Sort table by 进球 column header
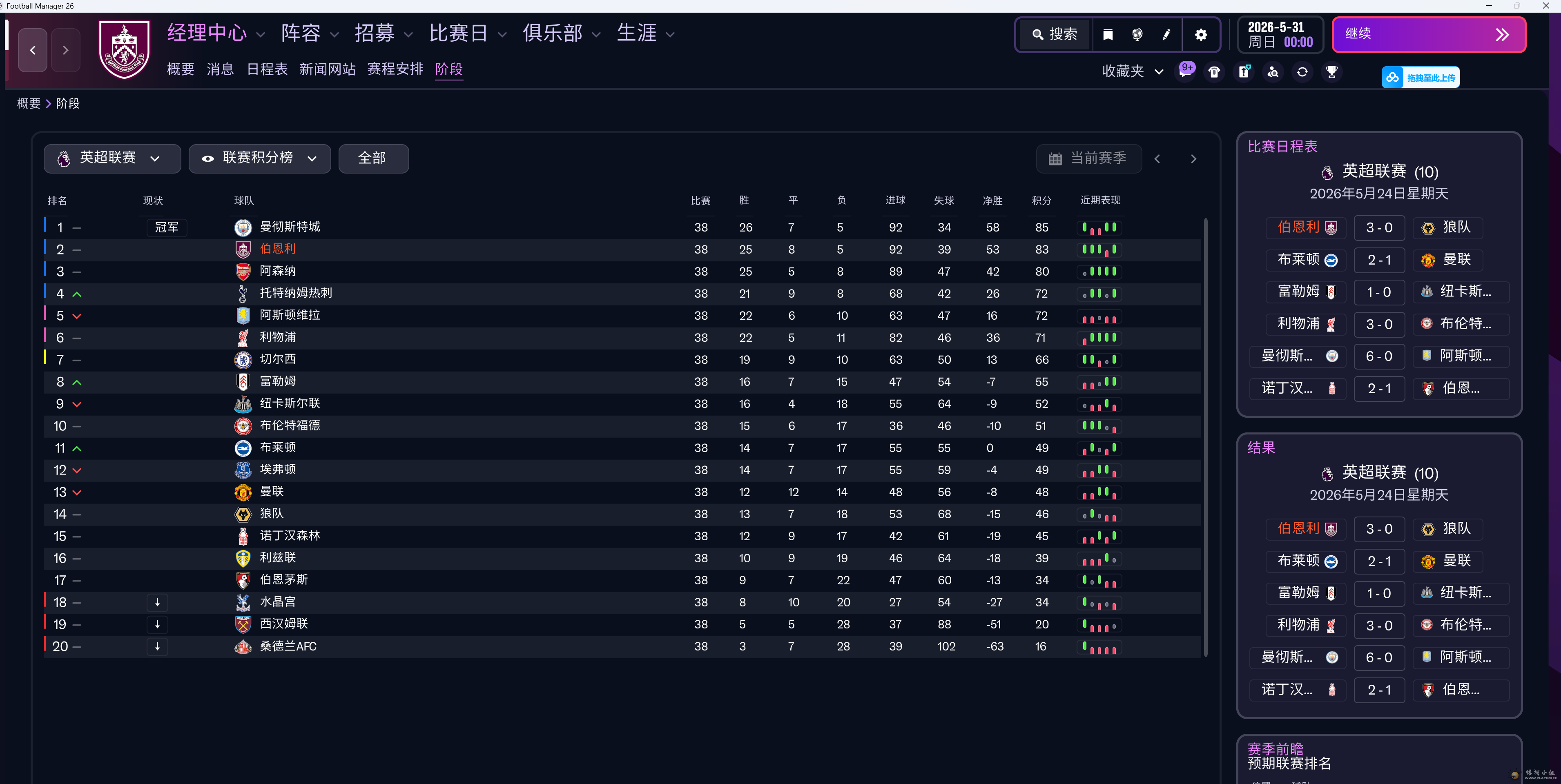This screenshot has height=784, width=1561. coord(896,200)
